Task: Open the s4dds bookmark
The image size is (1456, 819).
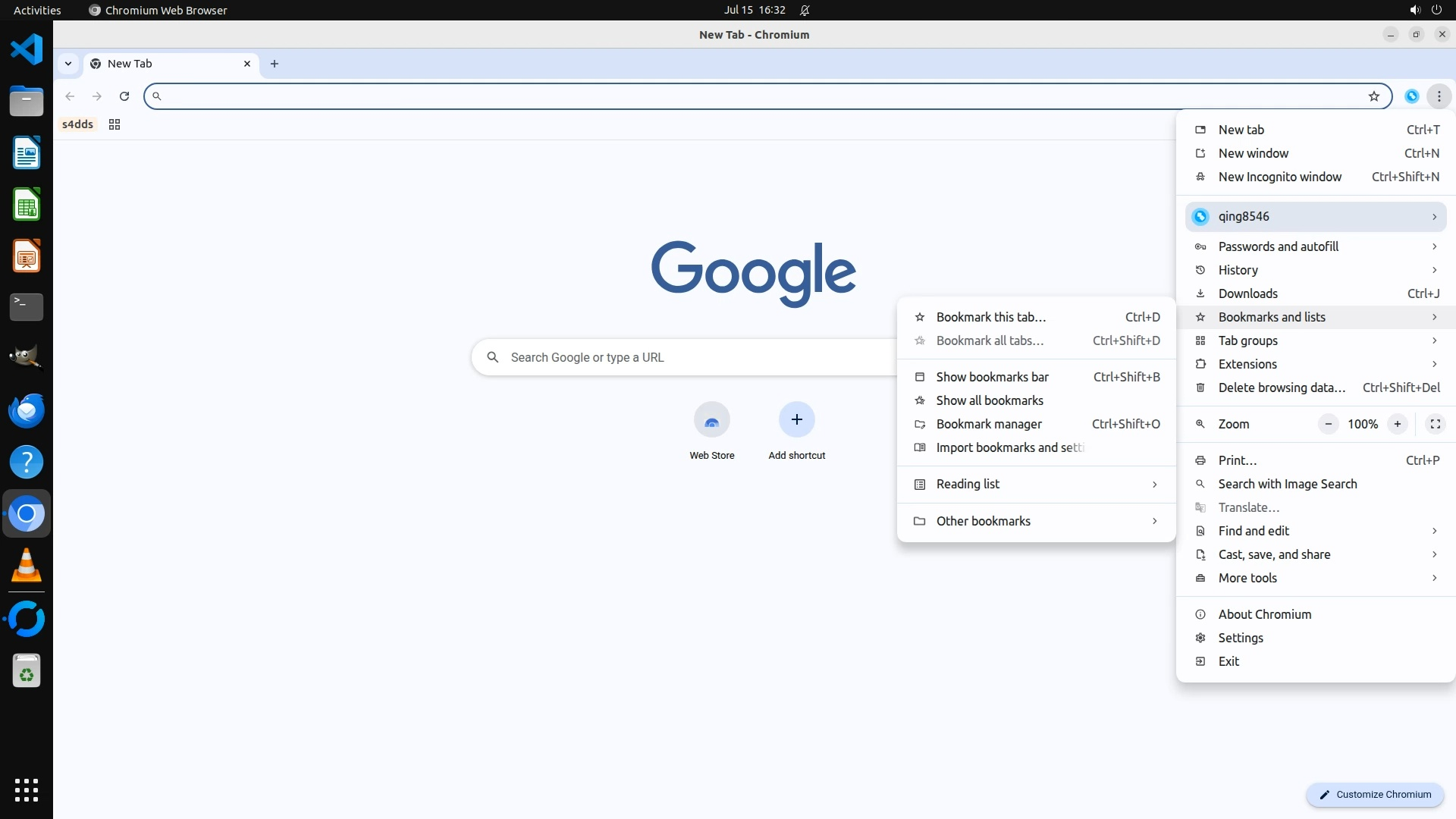Action: tap(77, 124)
